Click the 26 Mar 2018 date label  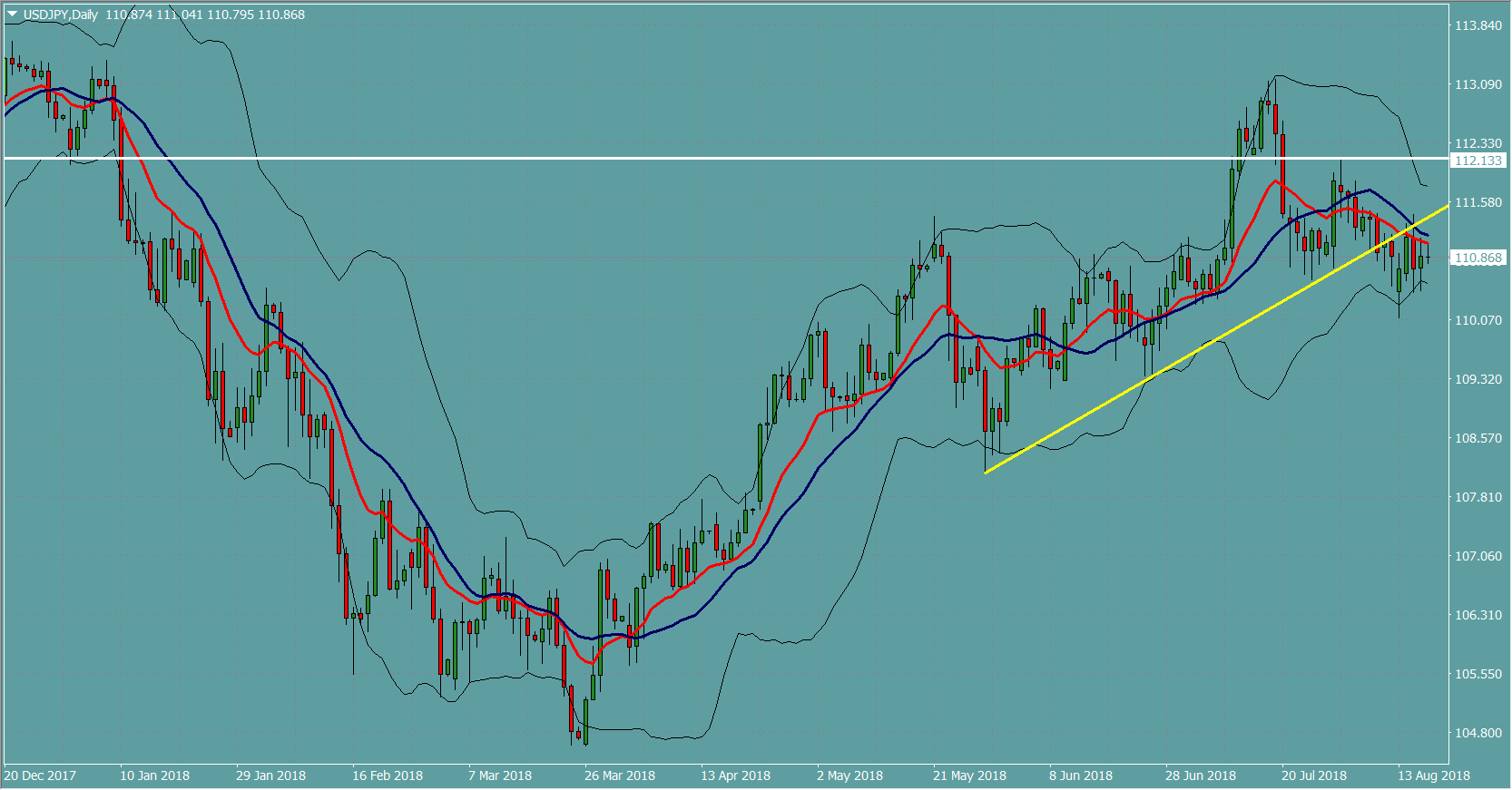pyautogui.click(x=620, y=775)
